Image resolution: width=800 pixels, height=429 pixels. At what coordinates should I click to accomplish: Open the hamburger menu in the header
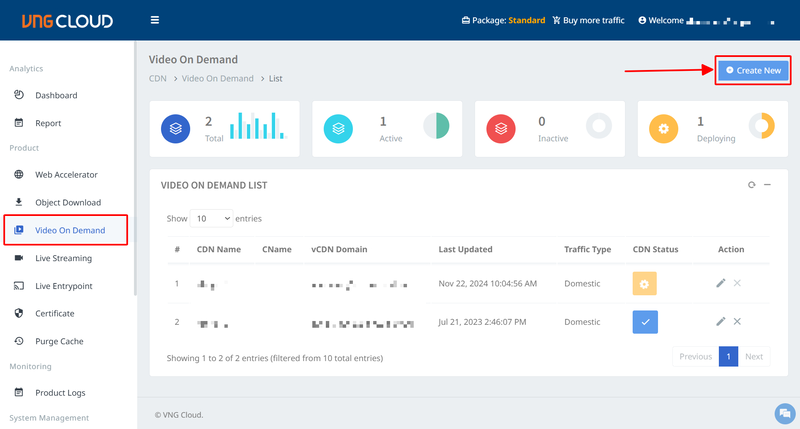point(155,20)
